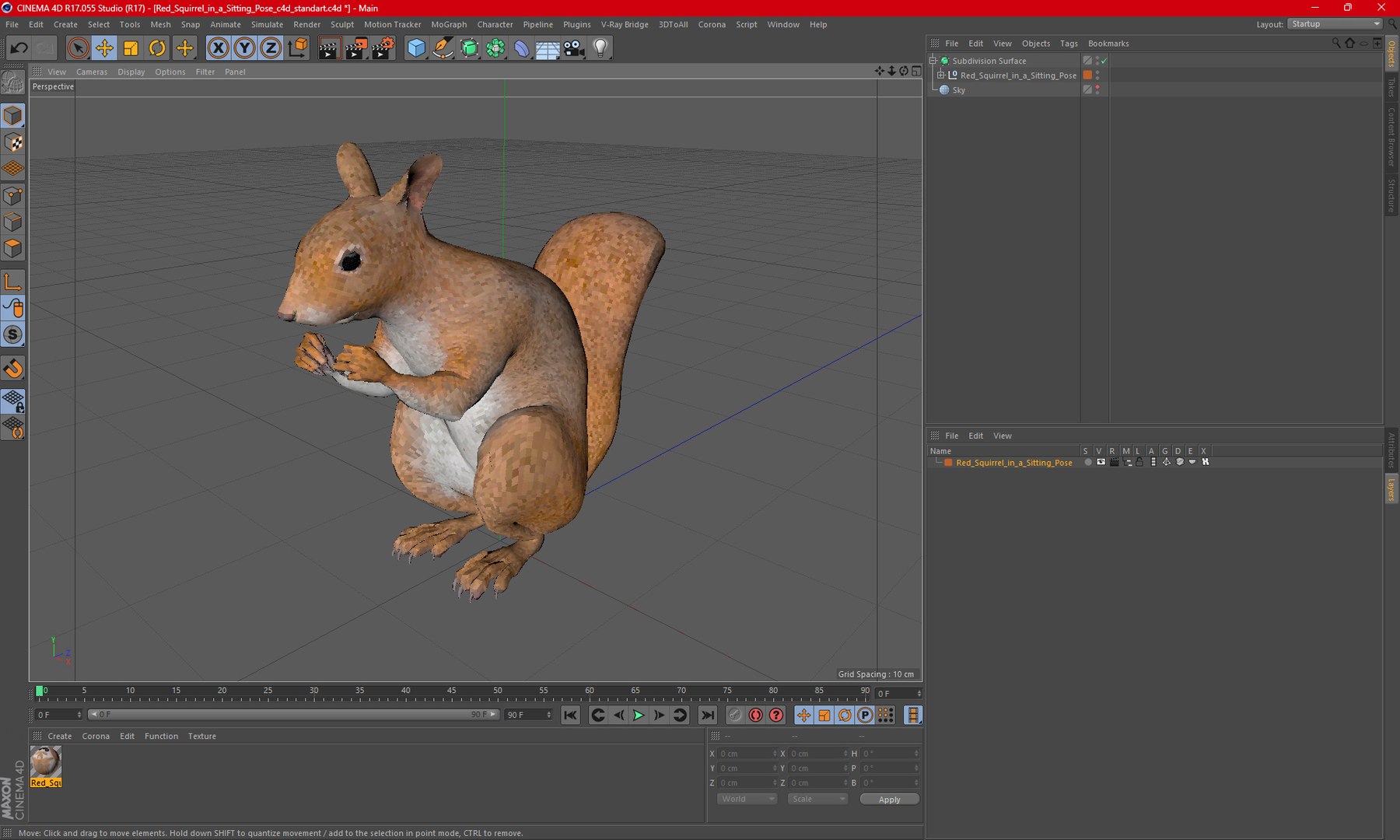Click the Undo arrow icon
This screenshot has width=1400, height=840.
click(19, 48)
